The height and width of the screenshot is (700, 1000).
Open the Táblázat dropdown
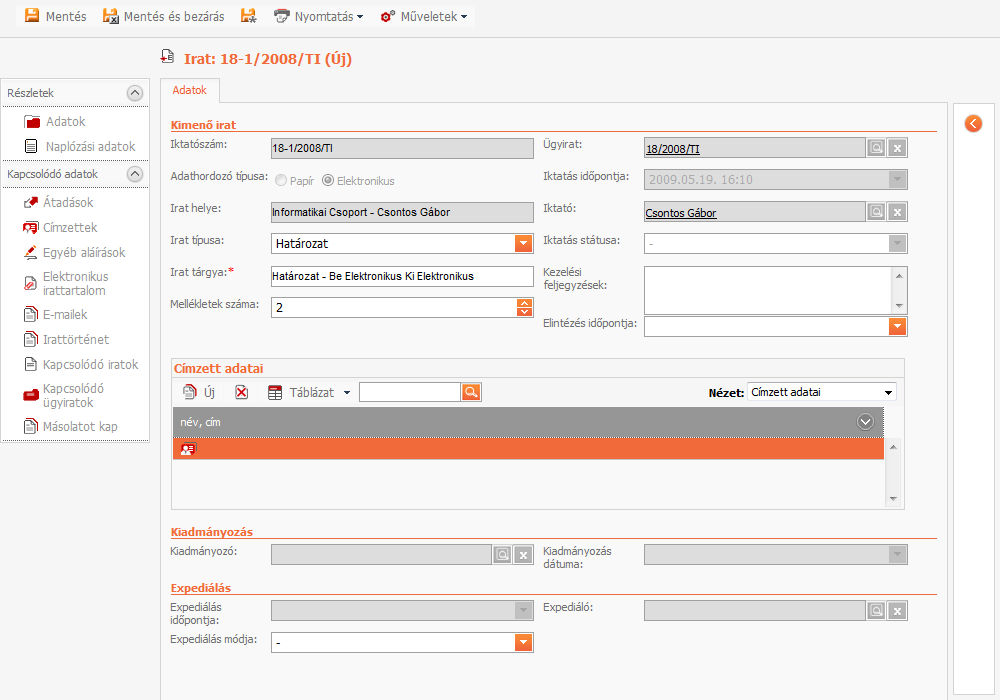tap(309, 392)
